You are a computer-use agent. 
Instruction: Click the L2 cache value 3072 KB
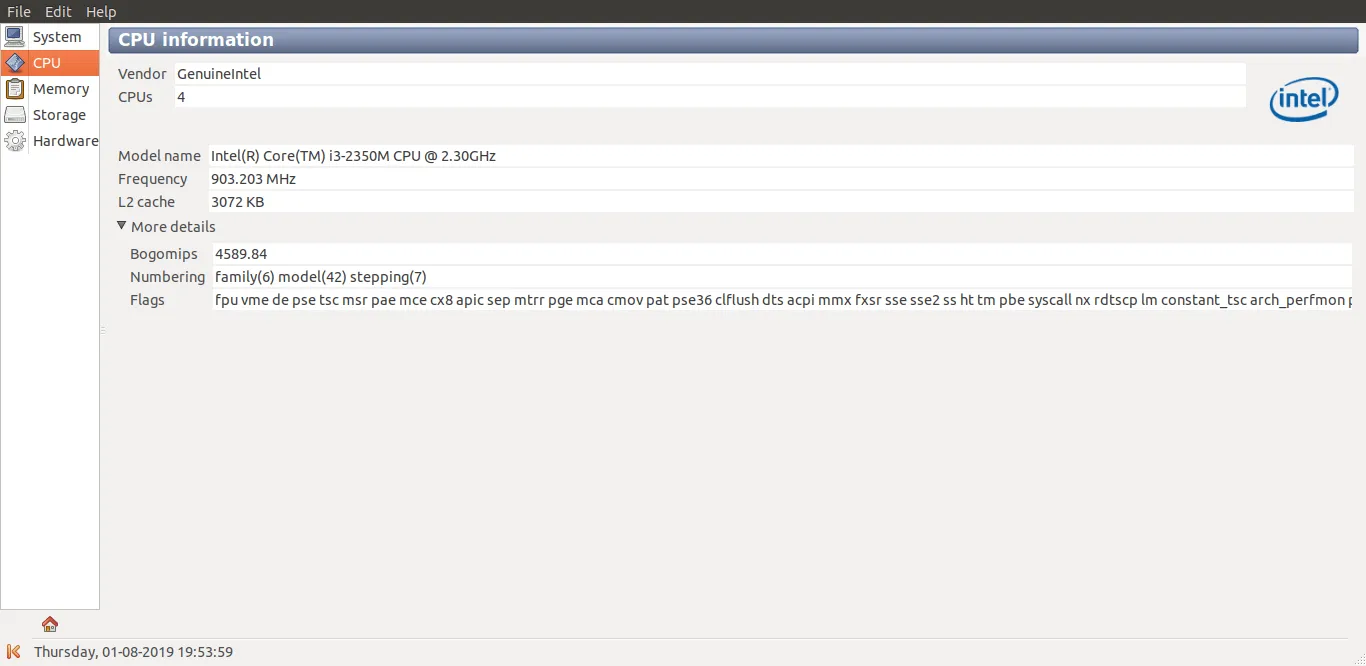(237, 202)
